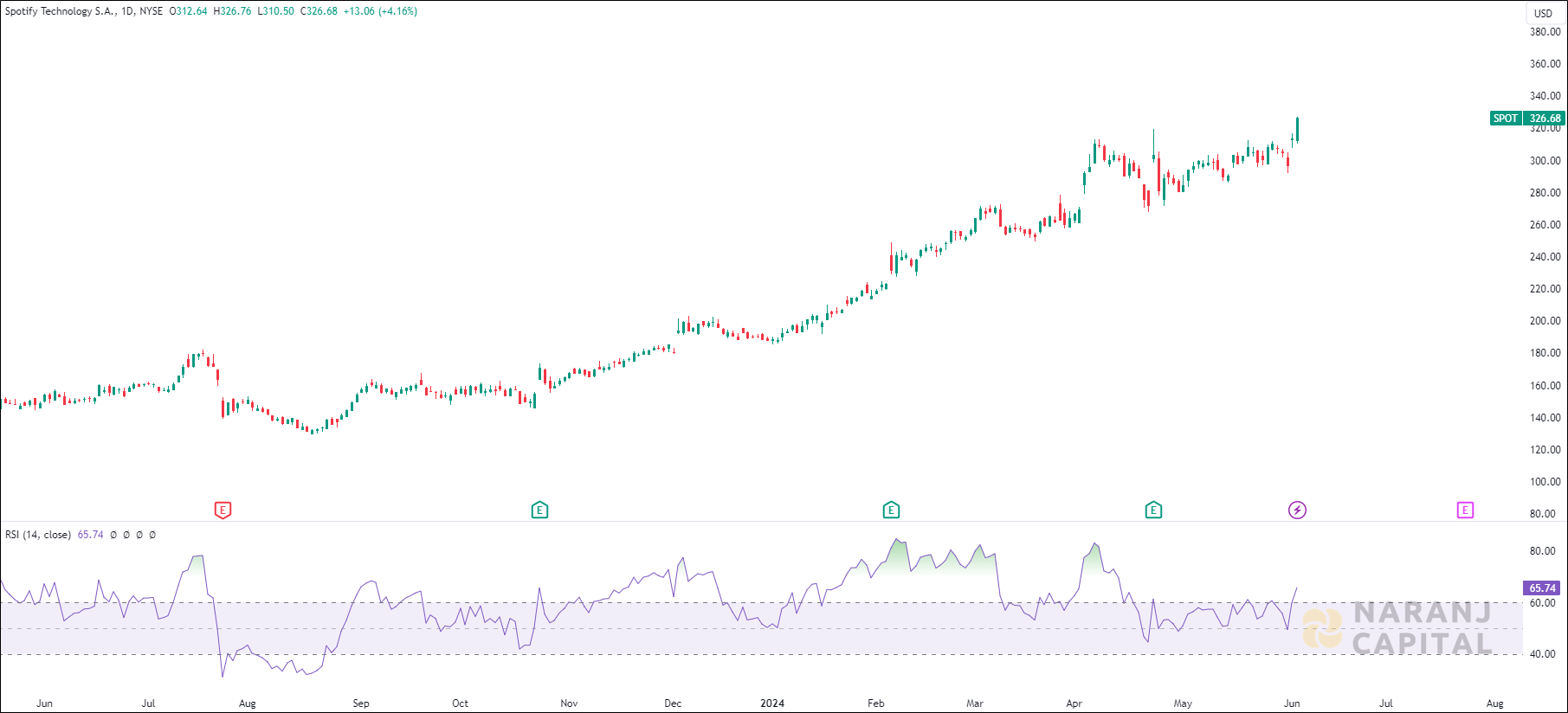The height and width of the screenshot is (713, 1568).
Task: Click the 40.00 RSI axis label
Action: [x=1542, y=654]
